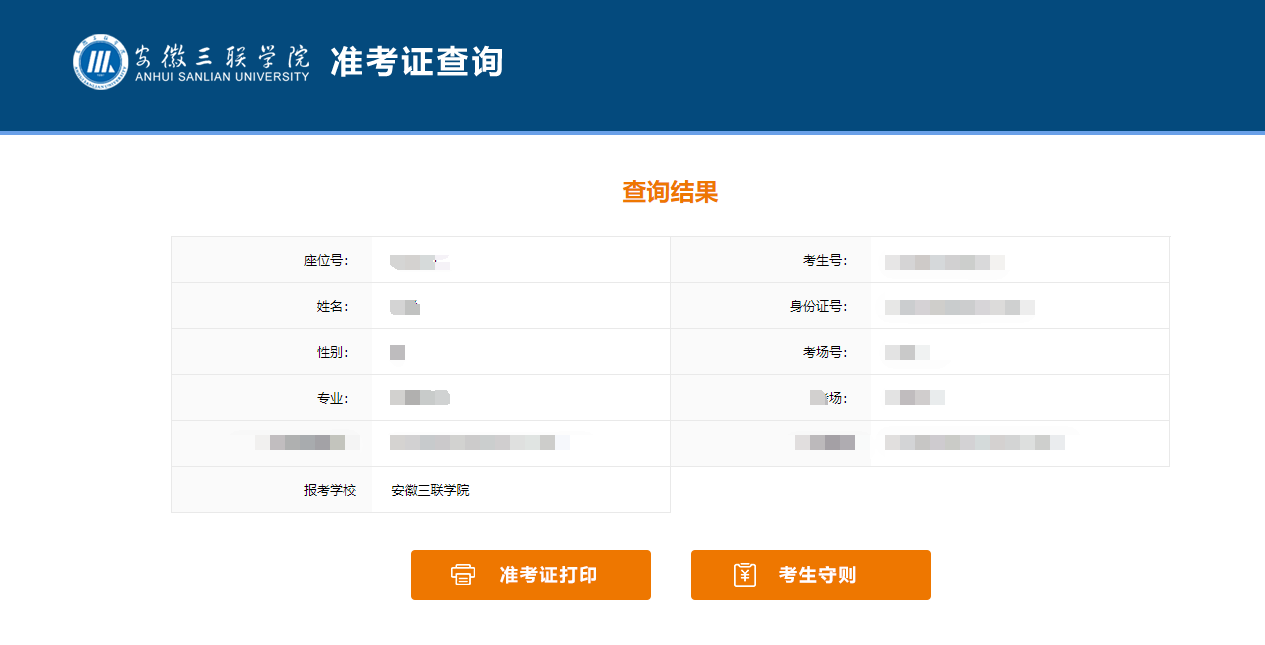This screenshot has height=645, width=1265.
Task: Click the ANHUI SANLIAN UNIVERSITY emblem
Action: tap(97, 61)
